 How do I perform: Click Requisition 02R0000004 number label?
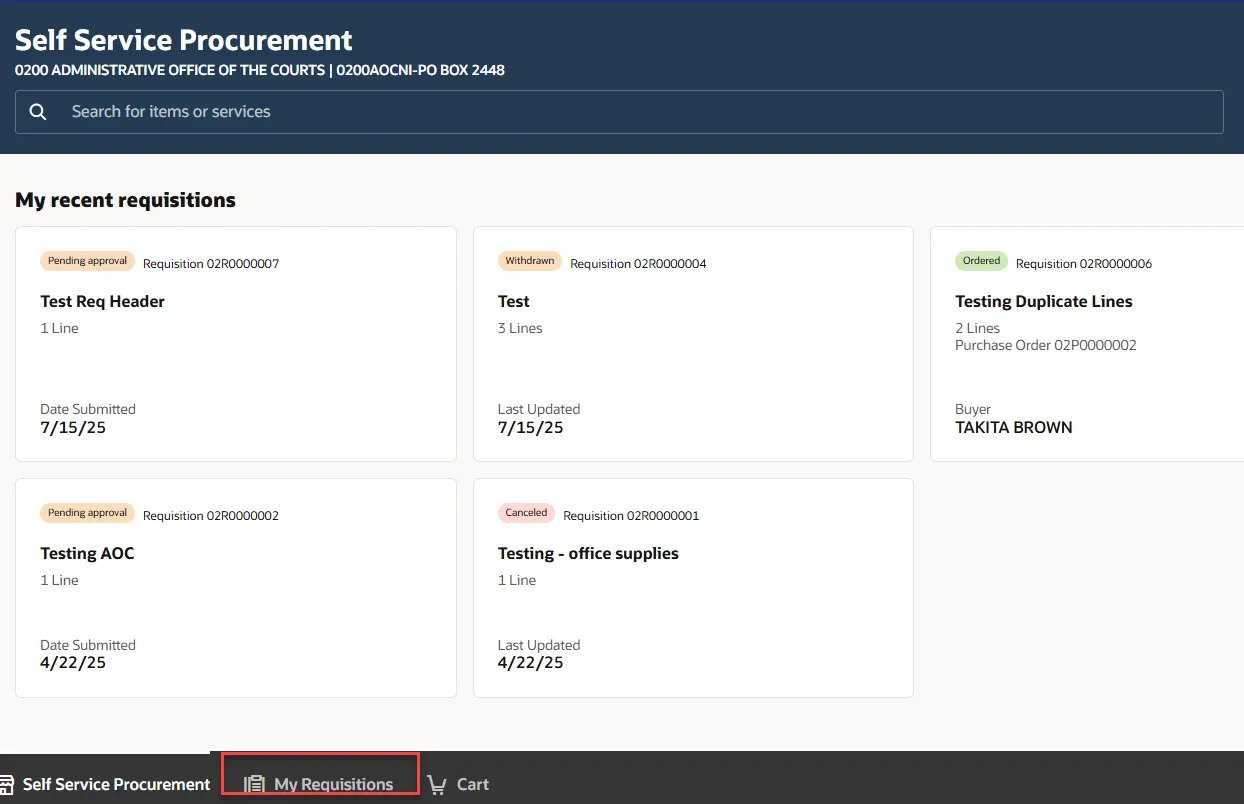(638, 264)
